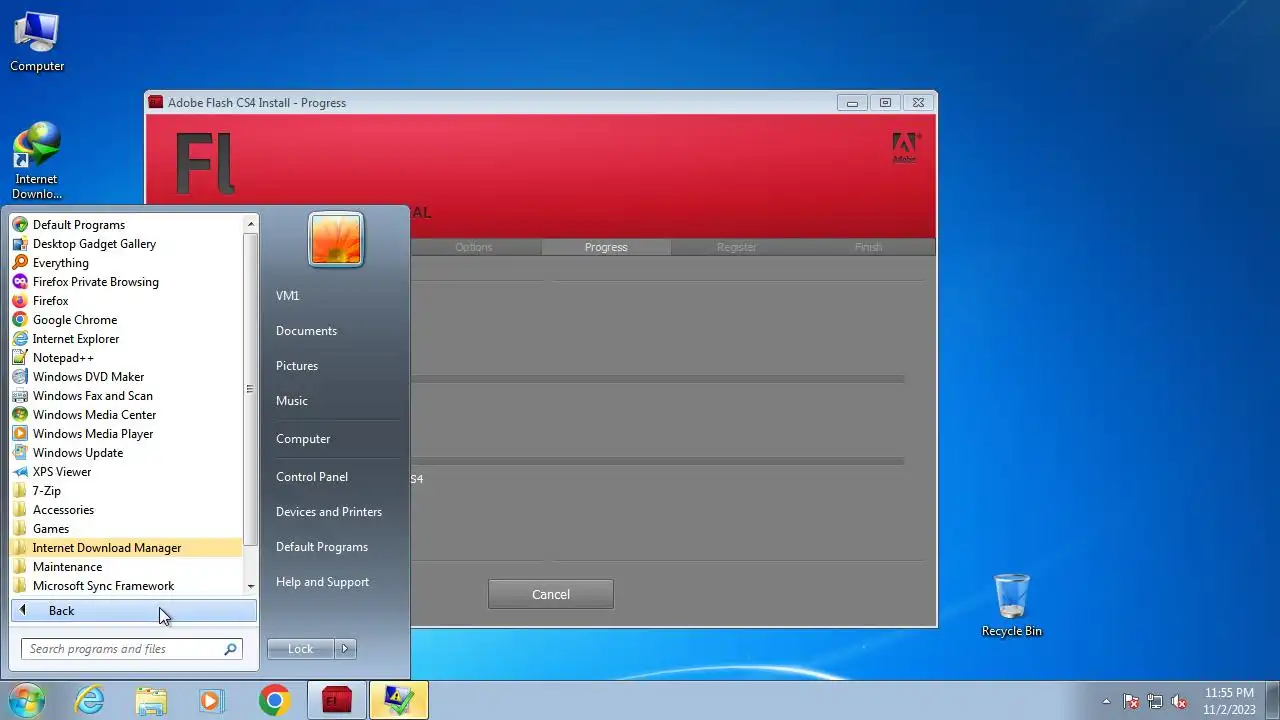Open Default Programs icon in programs list
The image size is (1280, 720).
pyautogui.click(x=19, y=225)
